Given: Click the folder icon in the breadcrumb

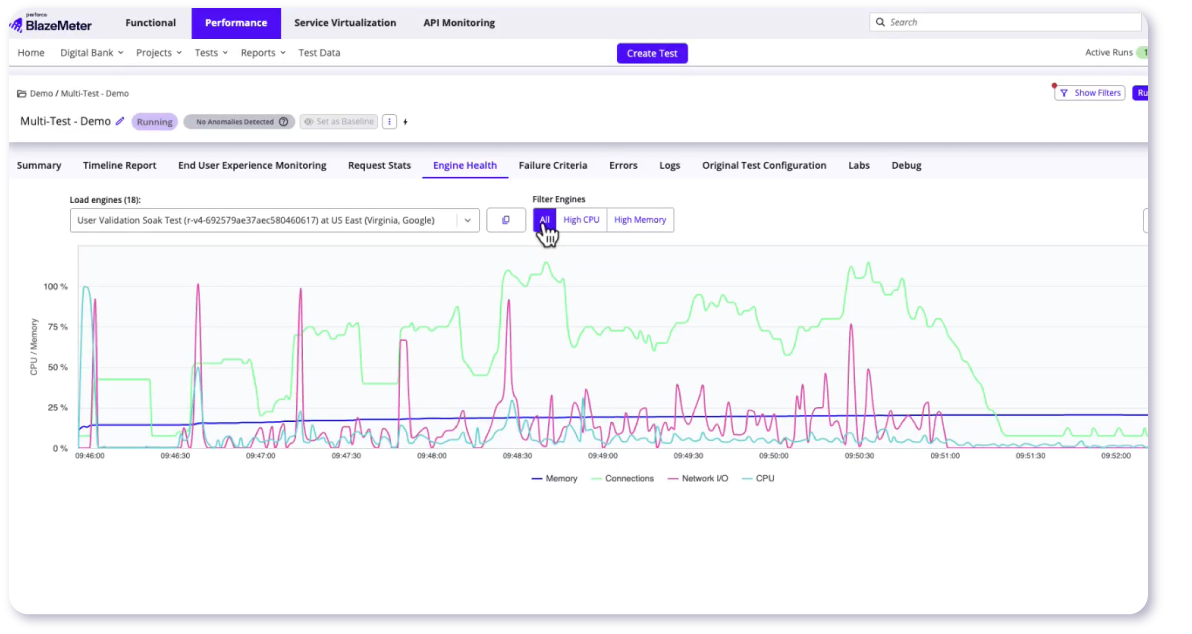Looking at the screenshot, I should coord(21,94).
